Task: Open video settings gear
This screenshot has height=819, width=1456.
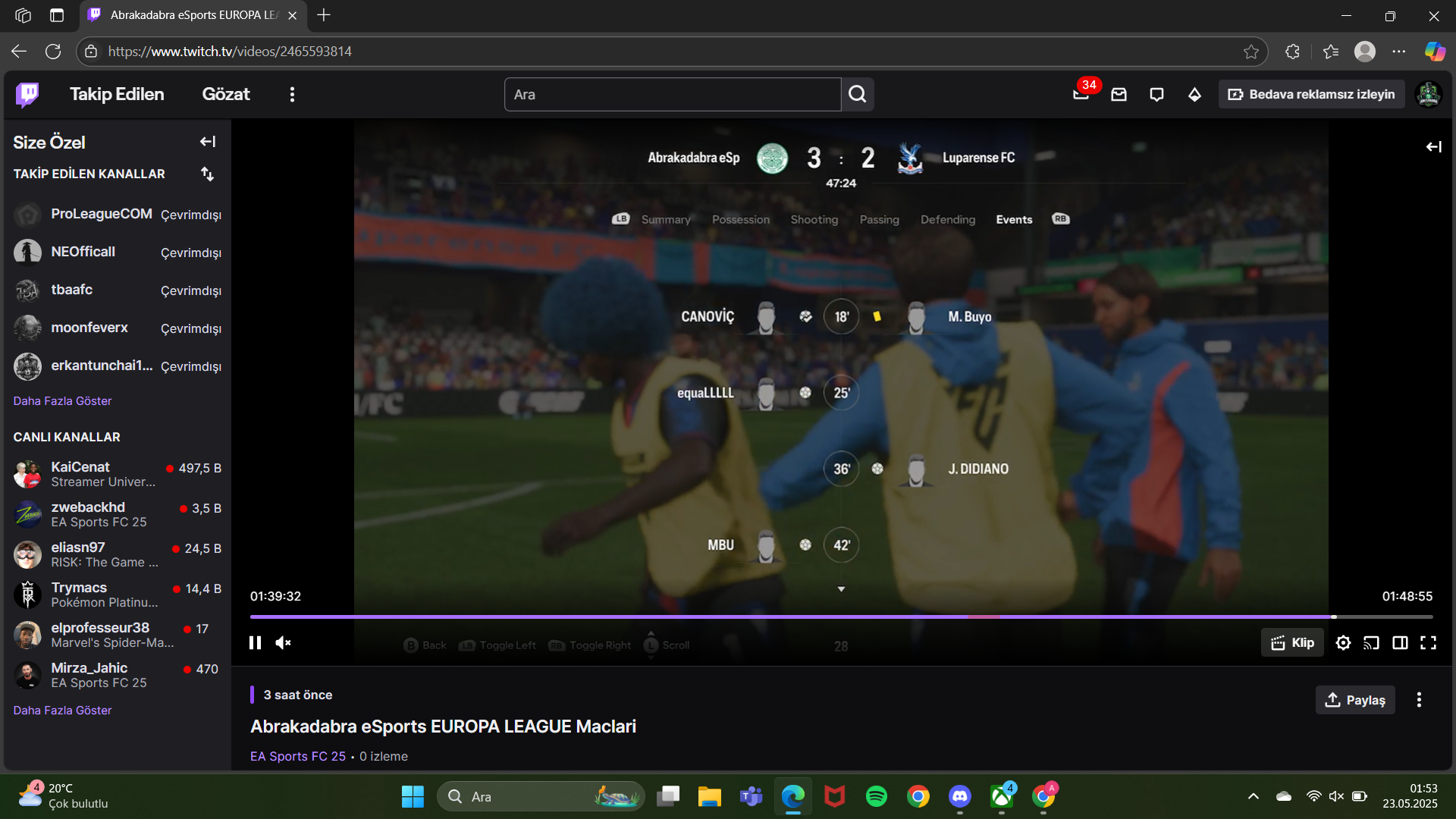Action: pyautogui.click(x=1343, y=642)
